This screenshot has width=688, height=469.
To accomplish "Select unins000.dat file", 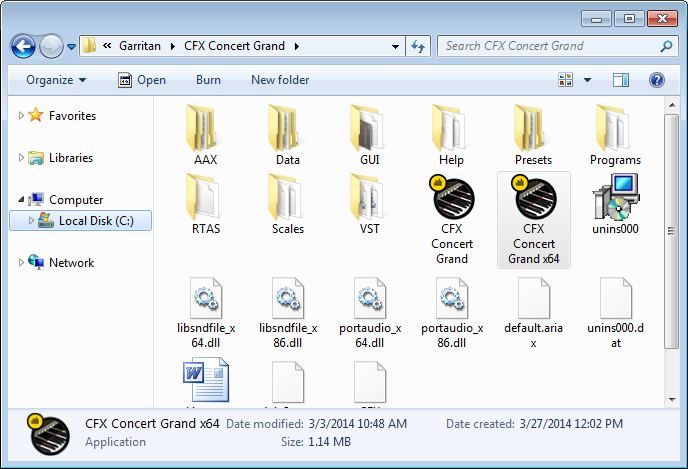I will (x=616, y=313).
